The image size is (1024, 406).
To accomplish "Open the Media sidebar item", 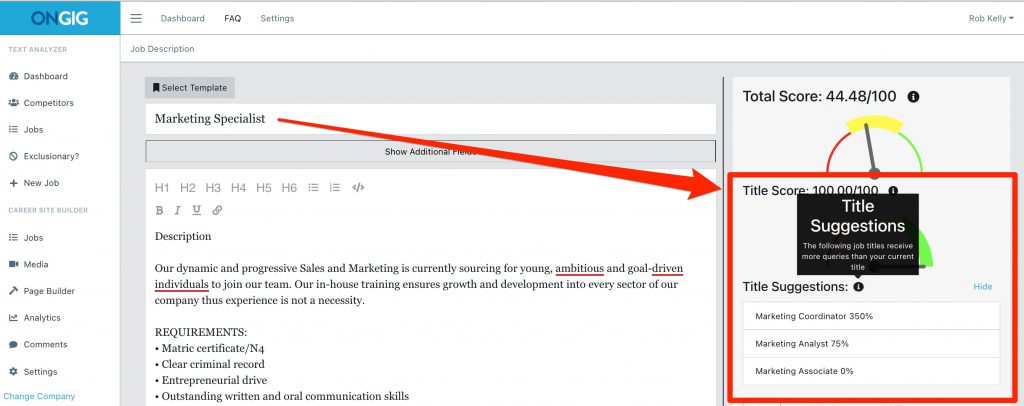I will tap(29, 264).
